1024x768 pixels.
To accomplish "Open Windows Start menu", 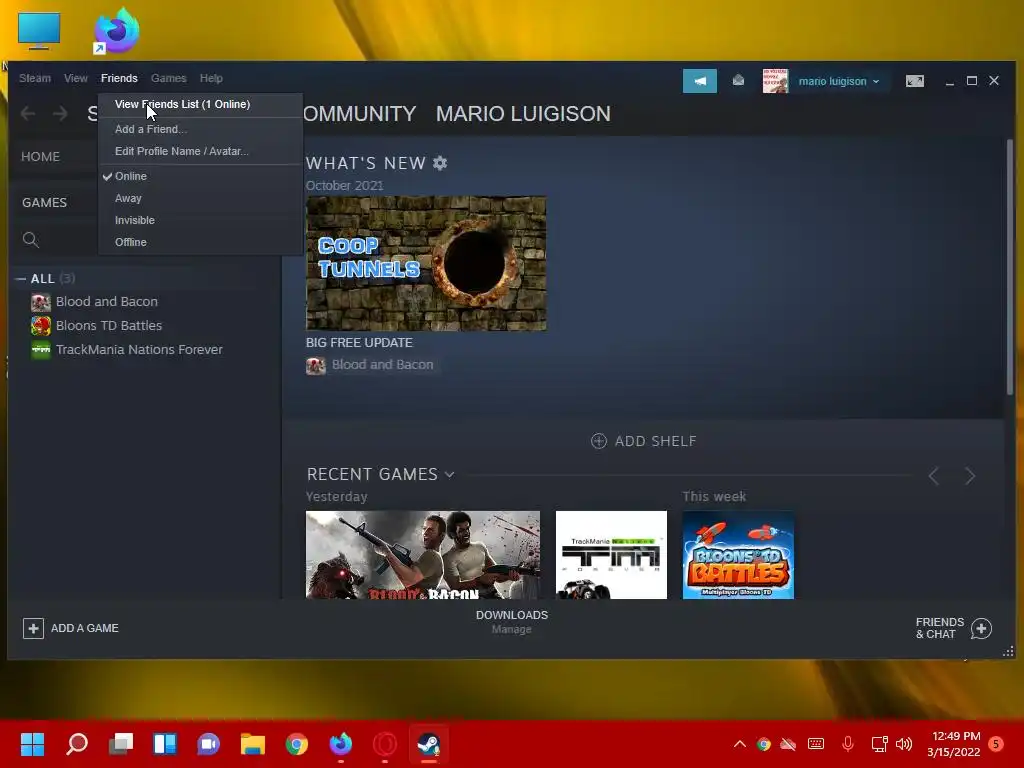I will pyautogui.click(x=32, y=744).
